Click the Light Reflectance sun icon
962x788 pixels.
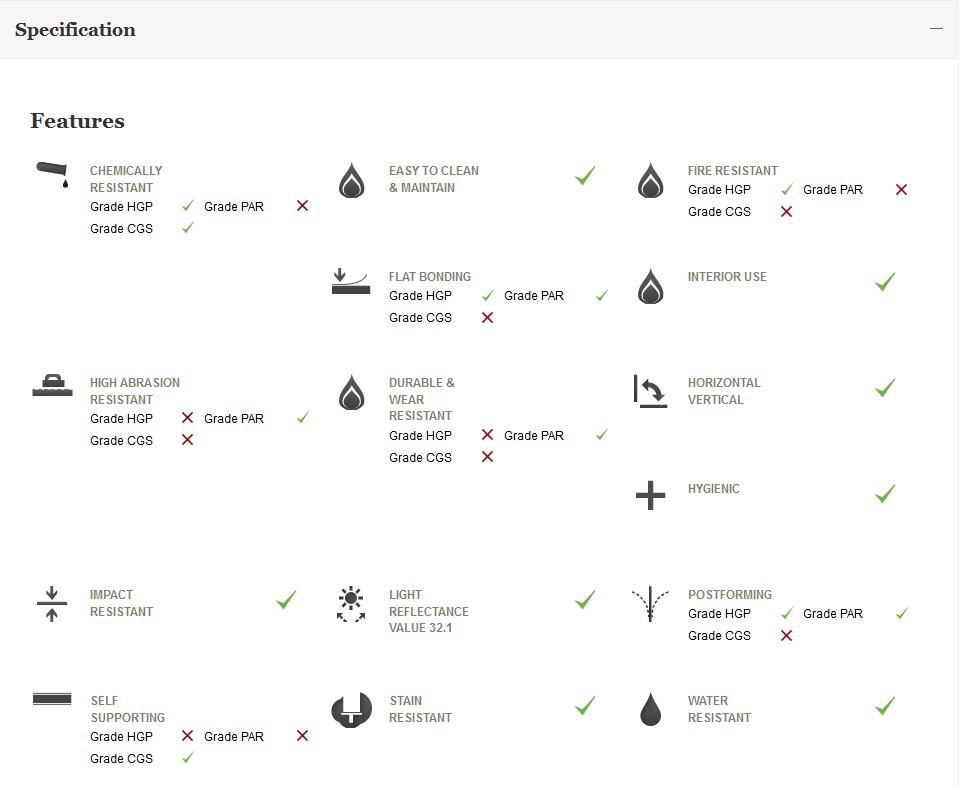351,604
